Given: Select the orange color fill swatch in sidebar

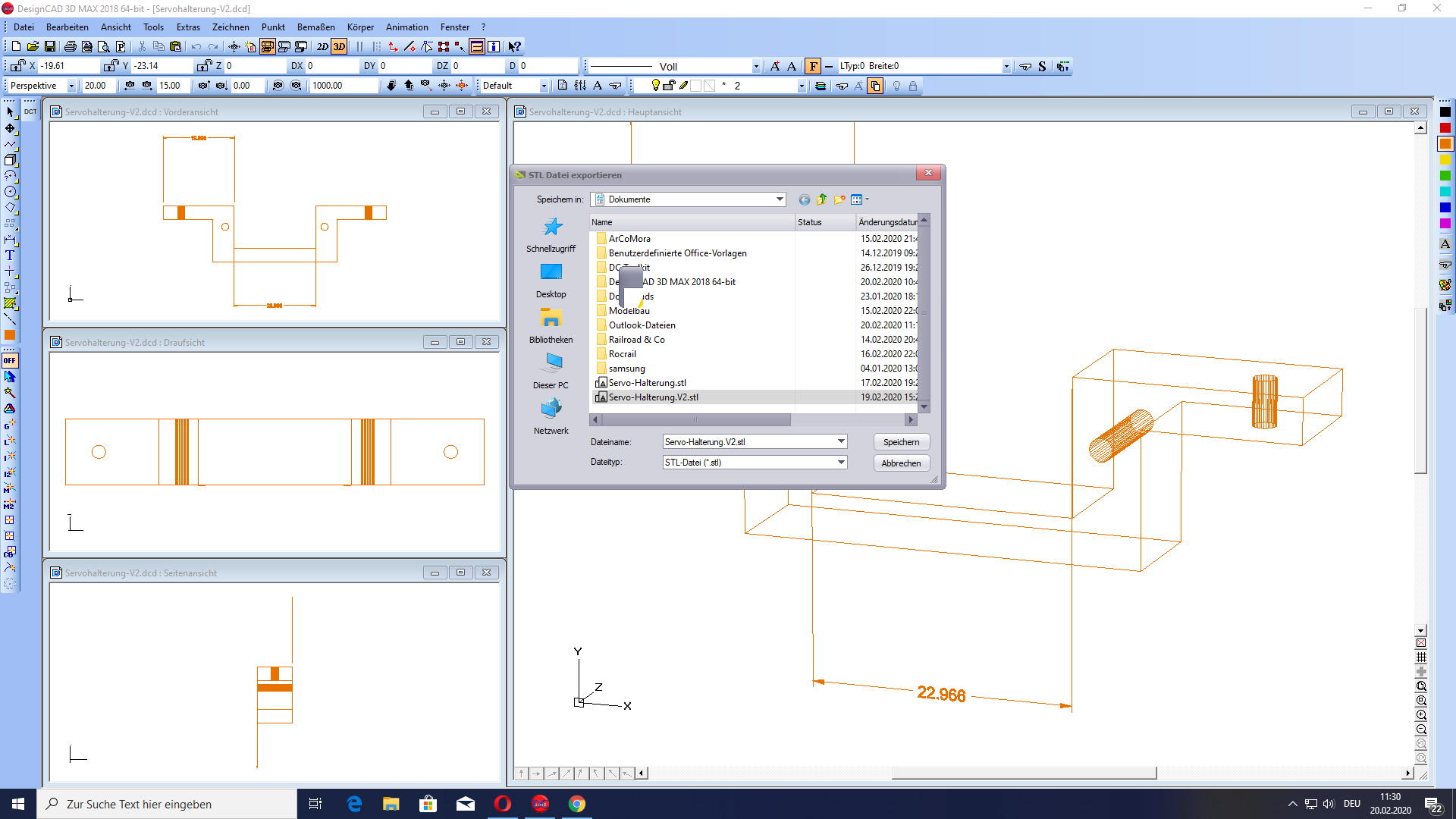Looking at the screenshot, I should coord(10,334).
